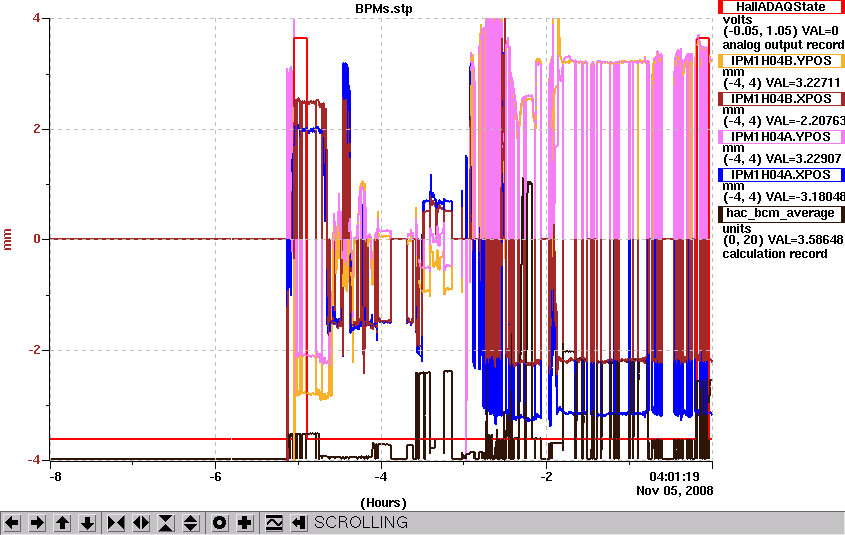This screenshot has height=535, width=845.
Task: Select the IPM1H04B.XPOS legend entry
Action: coord(781,99)
